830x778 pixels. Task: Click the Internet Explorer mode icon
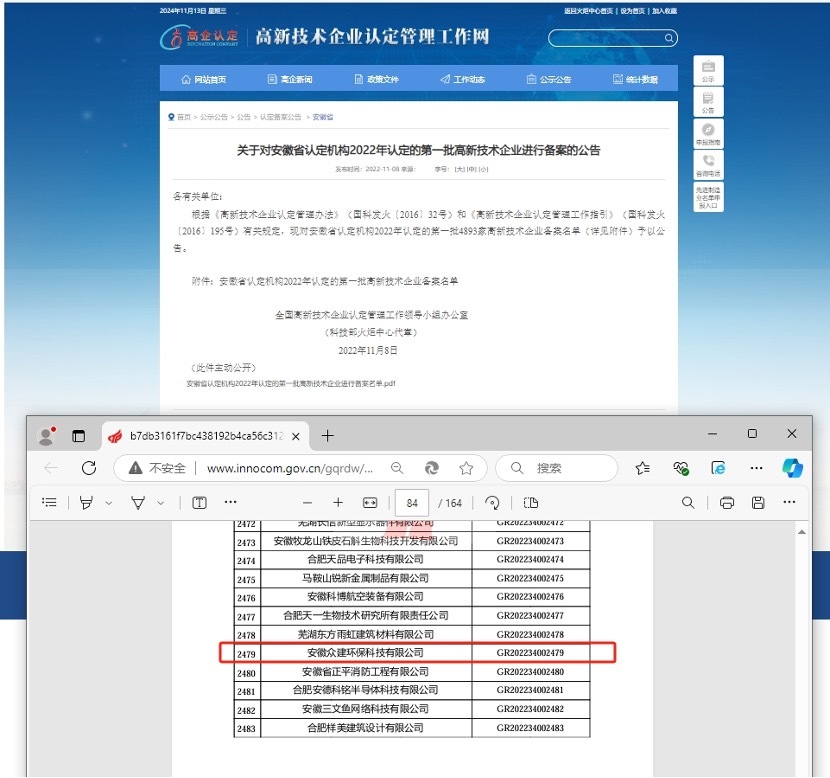pos(718,468)
